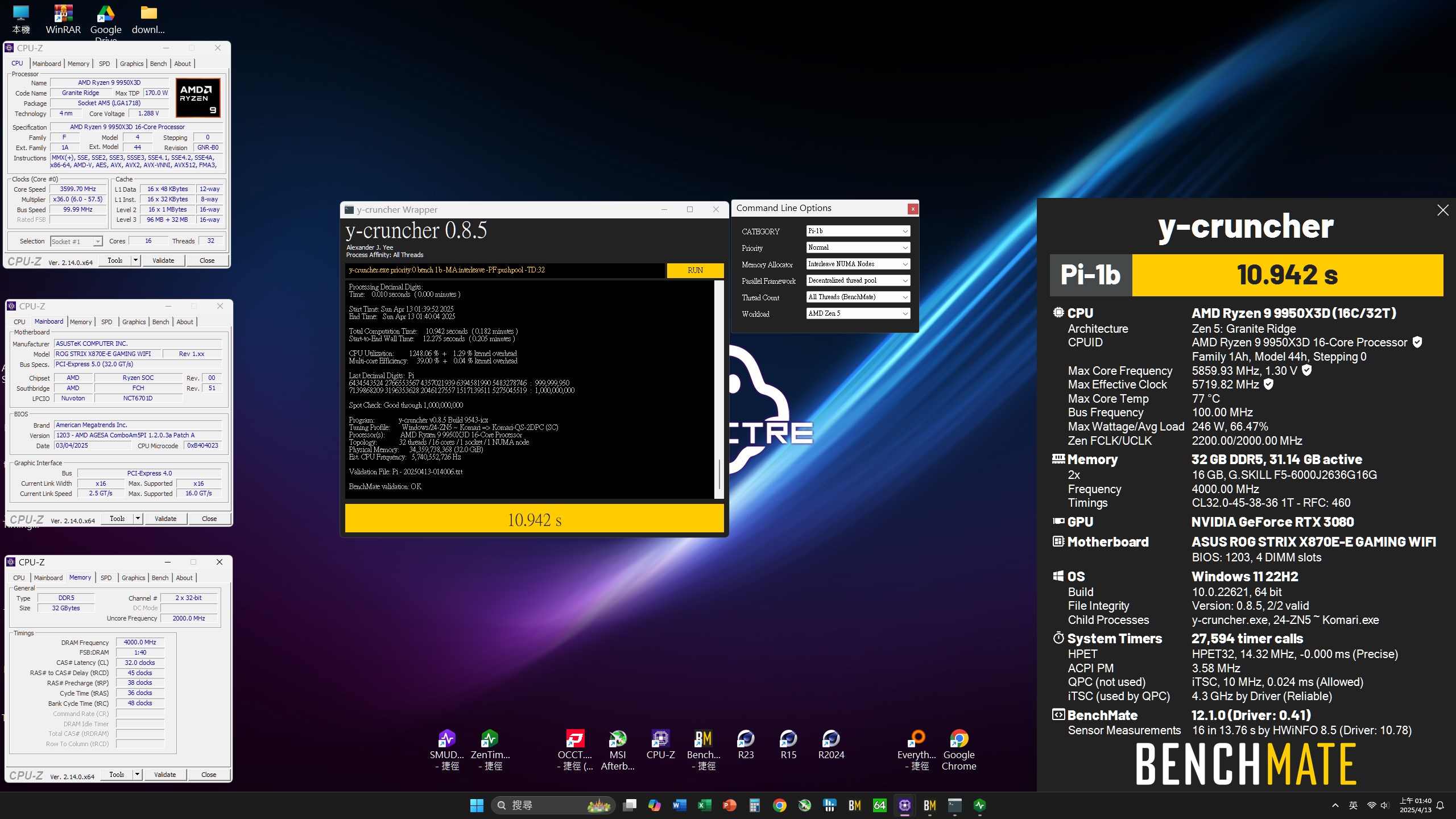The image size is (1456, 819).
Task: Open Wi-Fi network settings in tray
Action: [1371, 805]
